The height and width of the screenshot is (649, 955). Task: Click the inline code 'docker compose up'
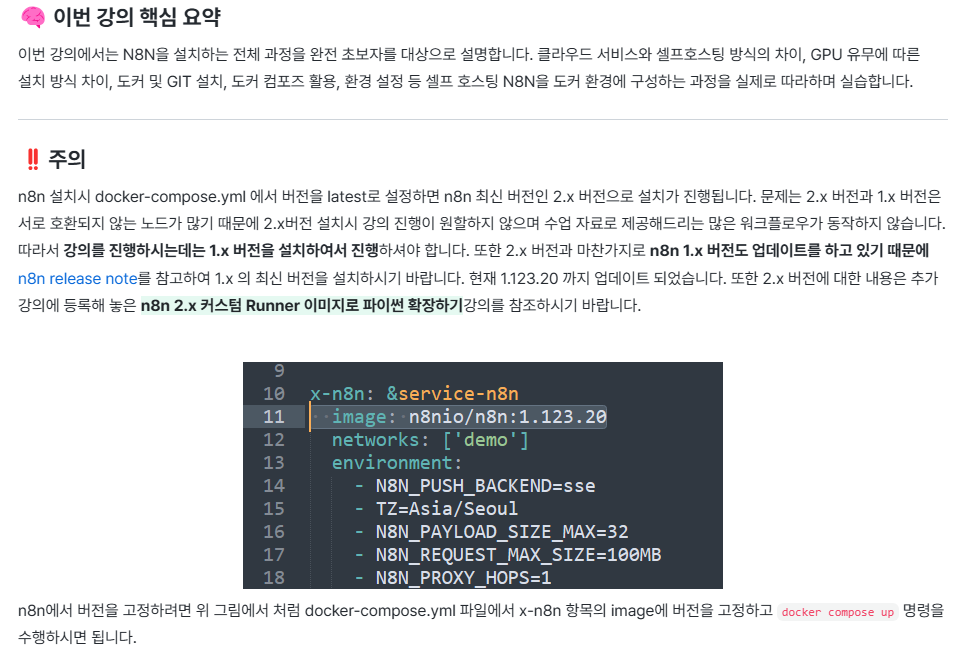[837, 612]
